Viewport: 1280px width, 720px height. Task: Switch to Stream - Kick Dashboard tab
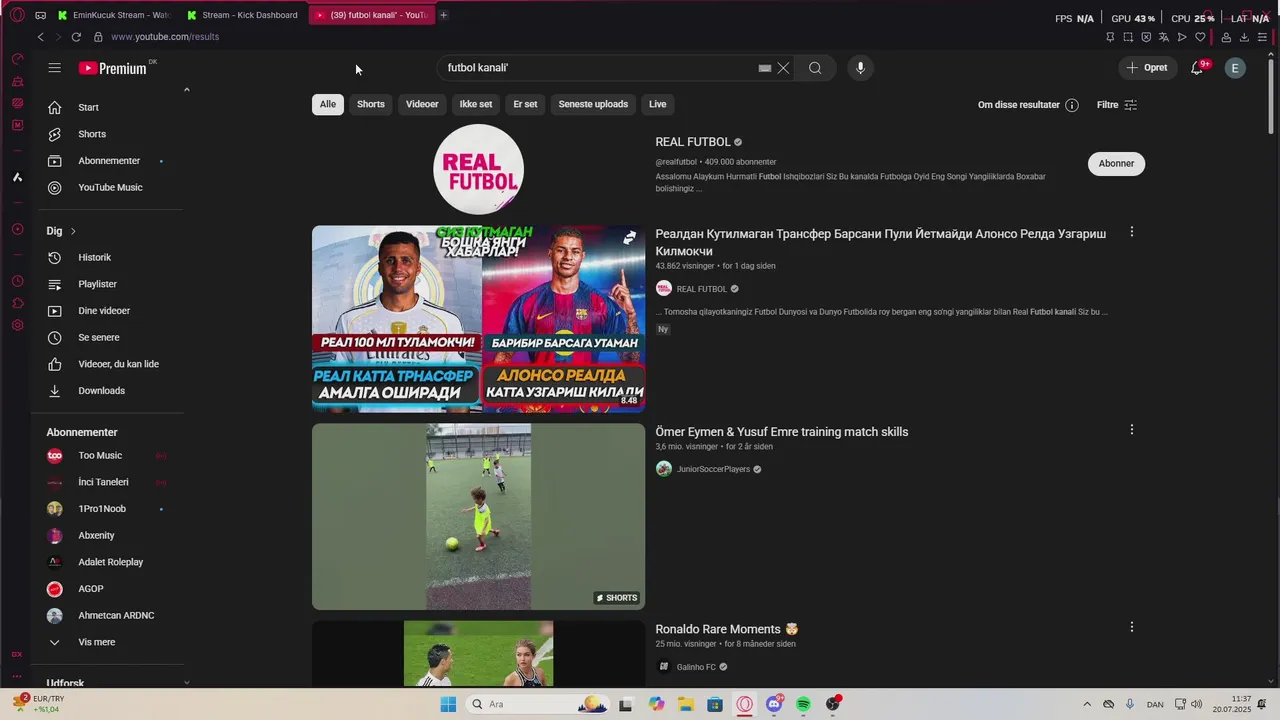[243, 15]
